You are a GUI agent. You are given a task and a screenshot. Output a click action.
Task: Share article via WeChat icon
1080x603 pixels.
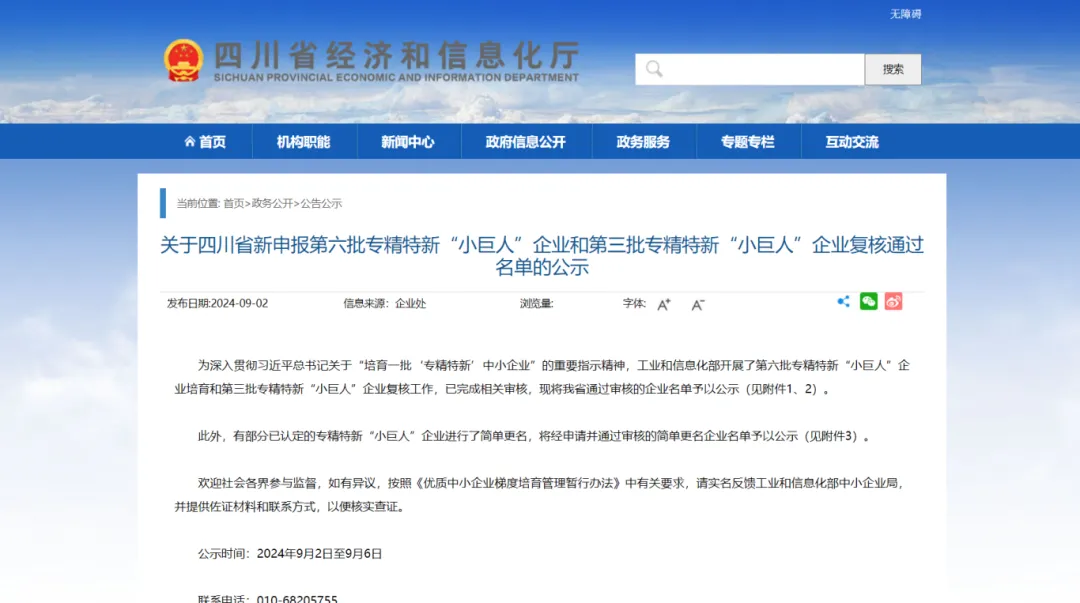click(x=868, y=301)
